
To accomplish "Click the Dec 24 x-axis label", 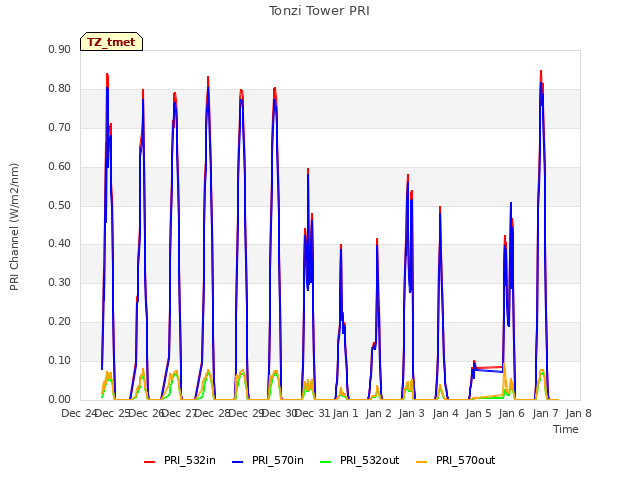I will tap(78, 413).
